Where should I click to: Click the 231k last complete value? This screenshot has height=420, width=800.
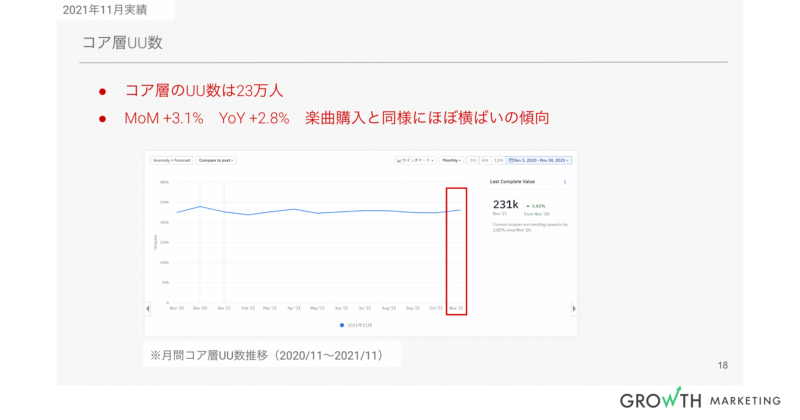(505, 204)
